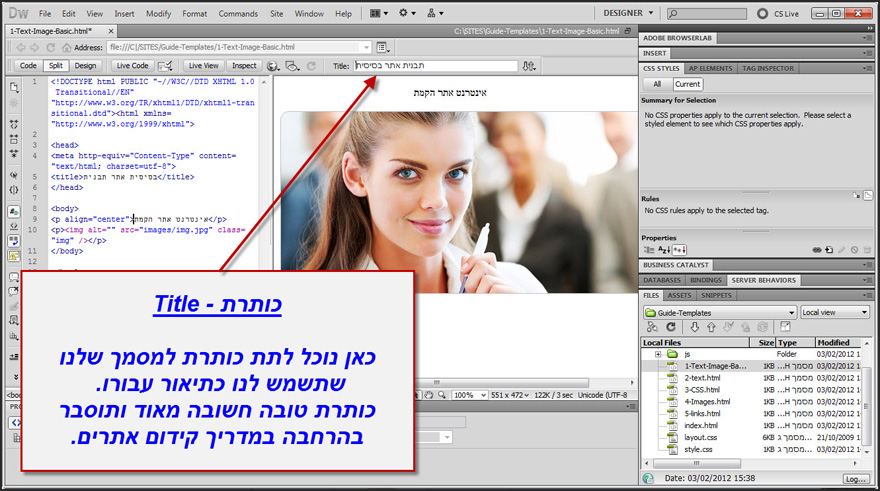Click CS Live circle icon
Viewport: 880px width, 491px height.
[762, 13]
